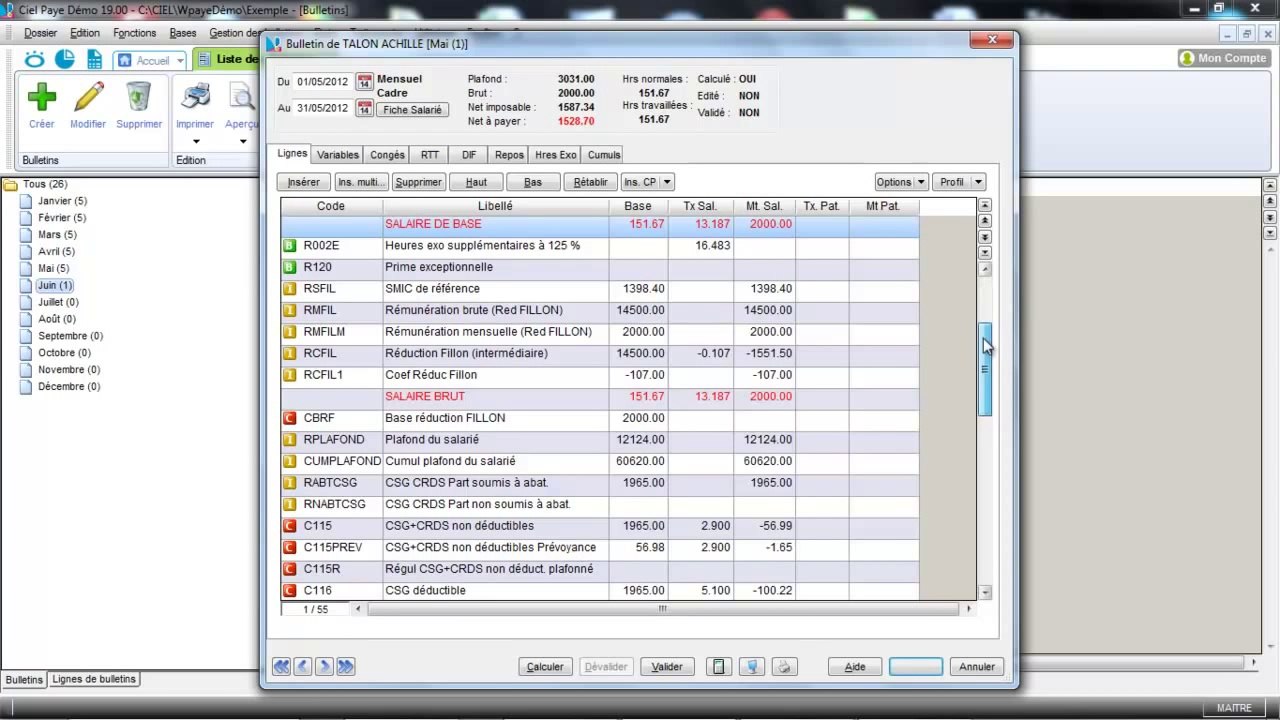Select Tous (26) in the month tree
The width and height of the screenshot is (1280, 720).
45,184
